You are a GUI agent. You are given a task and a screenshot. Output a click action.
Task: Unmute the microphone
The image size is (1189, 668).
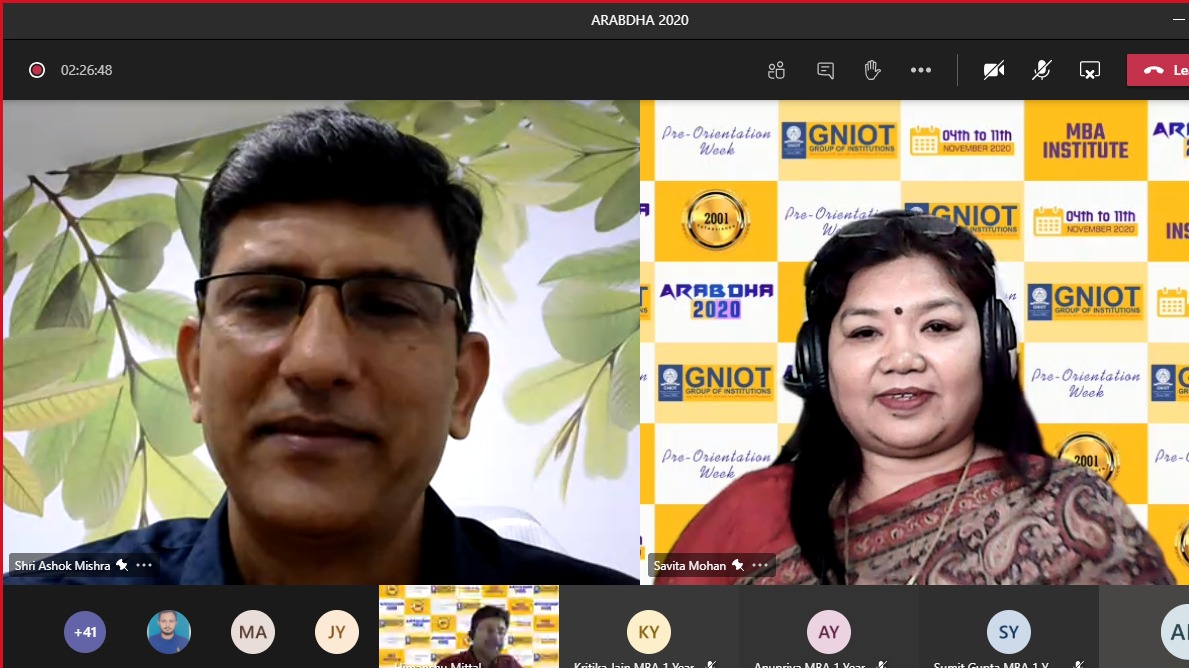click(1041, 70)
